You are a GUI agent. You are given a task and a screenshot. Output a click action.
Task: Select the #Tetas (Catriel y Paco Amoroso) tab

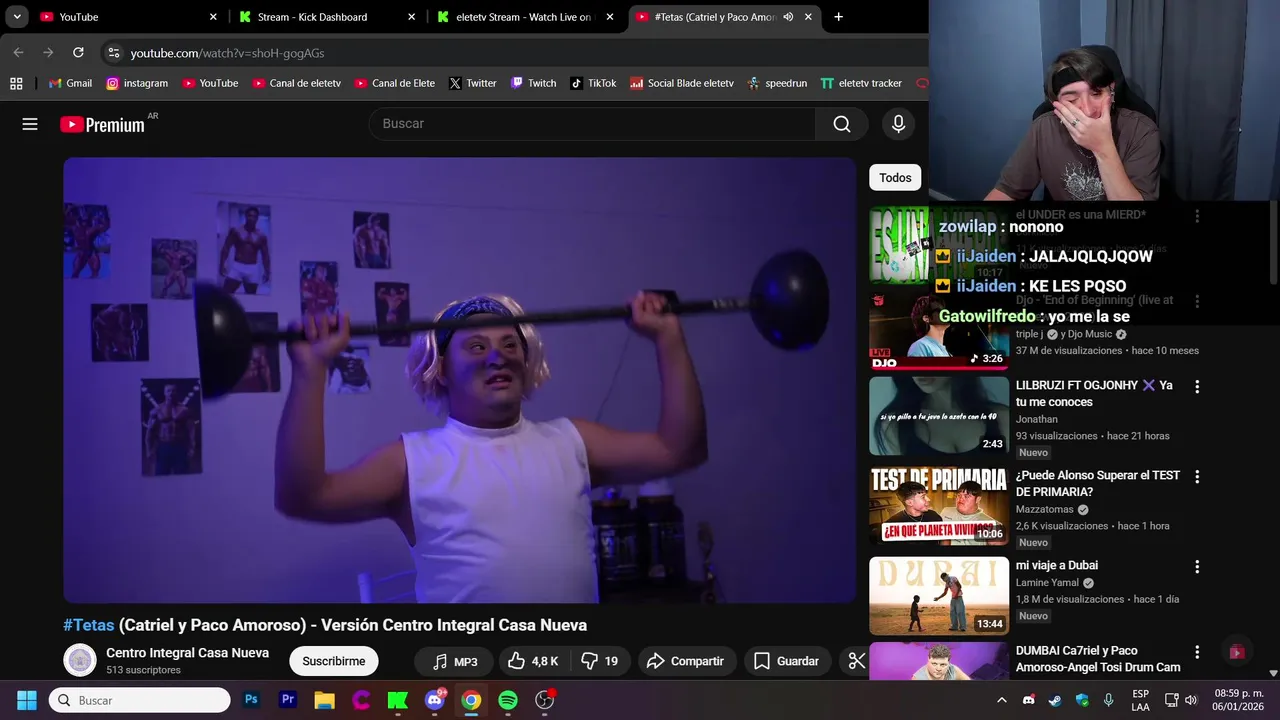point(714,17)
